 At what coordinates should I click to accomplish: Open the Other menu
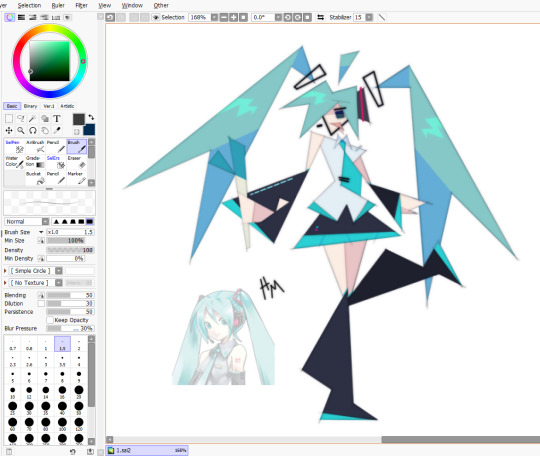[x=161, y=6]
